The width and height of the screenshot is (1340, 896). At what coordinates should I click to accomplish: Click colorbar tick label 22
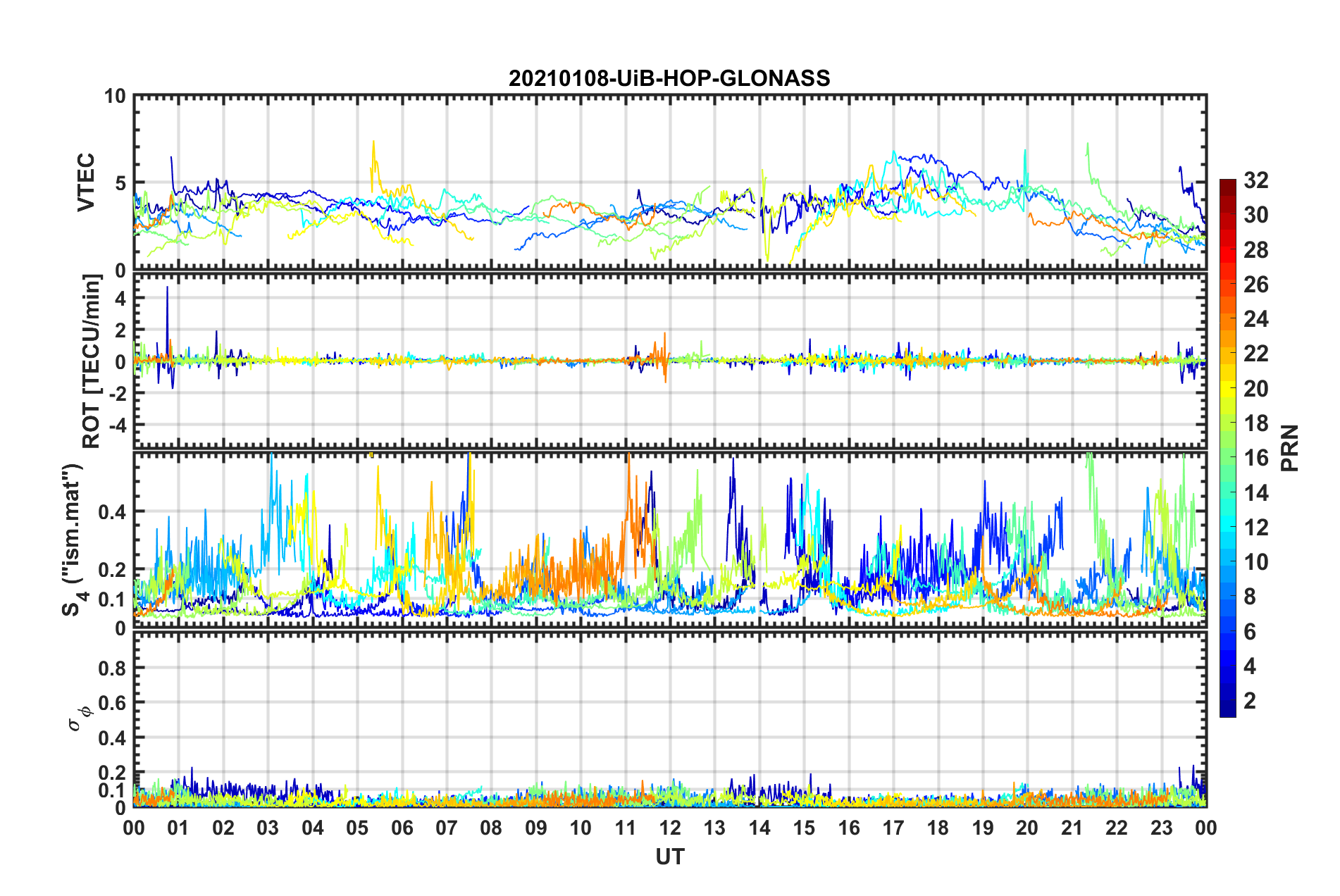[1256, 354]
